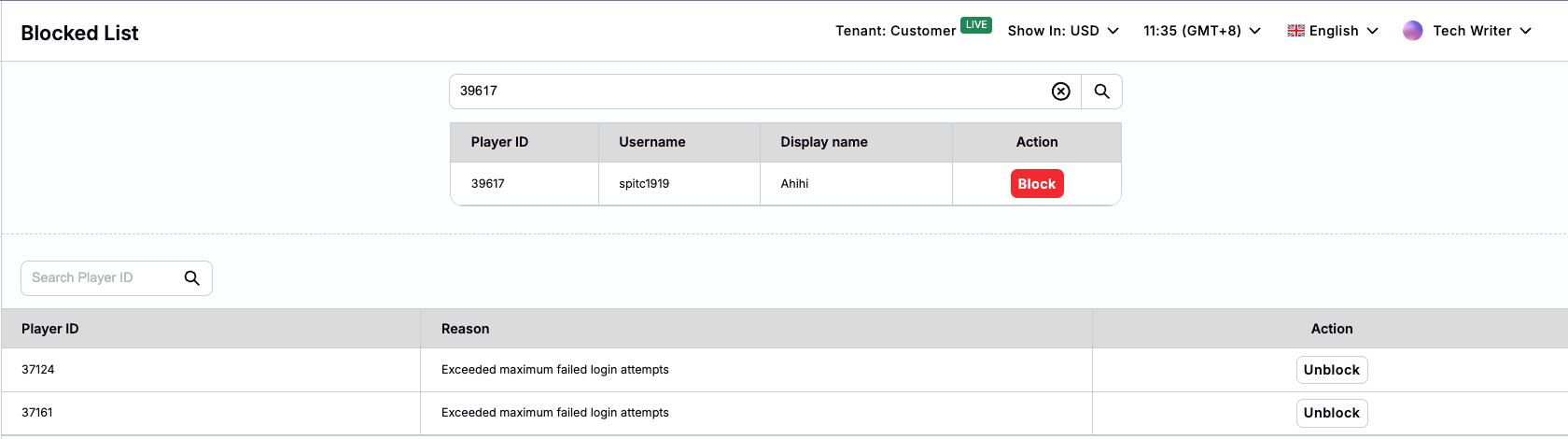Click the top search magnifier icon
This screenshot has height=439, width=1568.
coord(1101,92)
